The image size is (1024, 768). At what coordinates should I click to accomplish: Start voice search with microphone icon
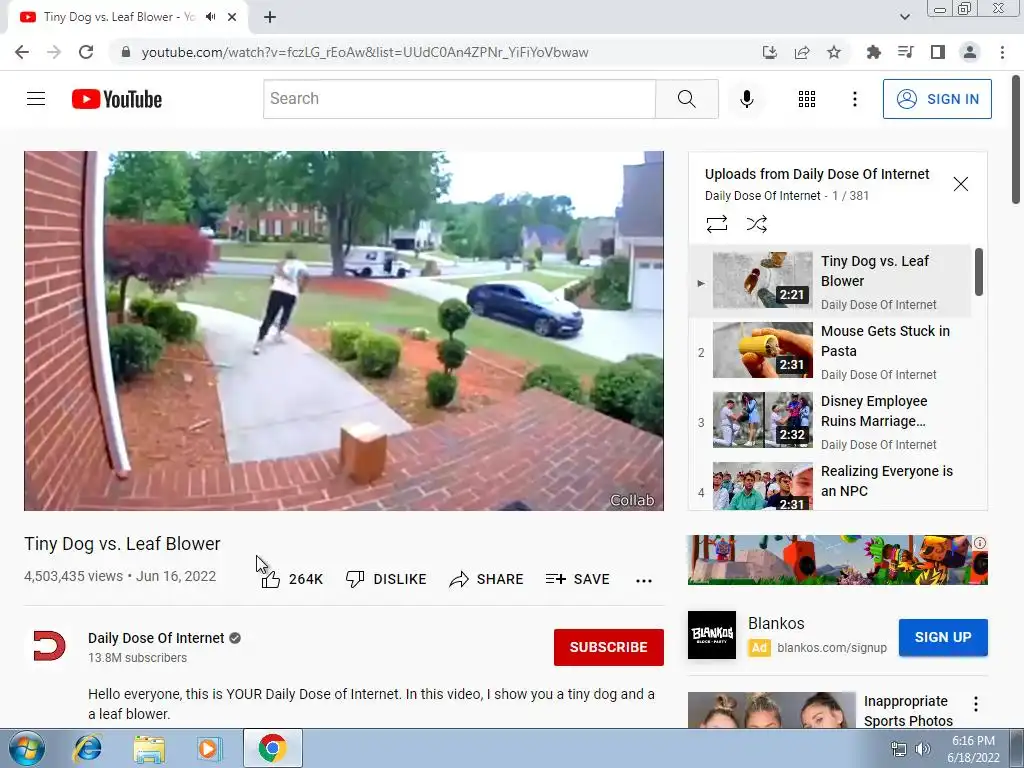[x=746, y=99]
